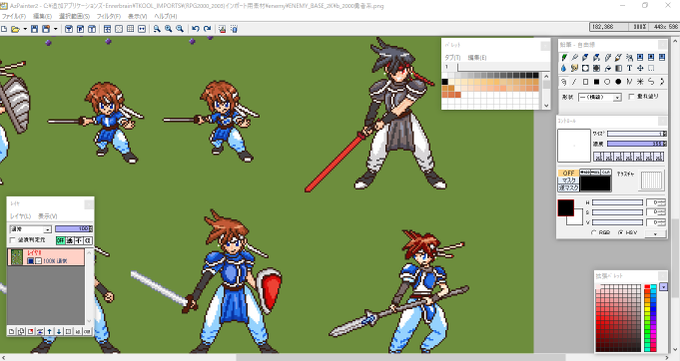The width and height of the screenshot is (680, 361).
Task: Open the レイヤ(L) menu in layer panel
Action: pyautogui.click(x=21, y=216)
